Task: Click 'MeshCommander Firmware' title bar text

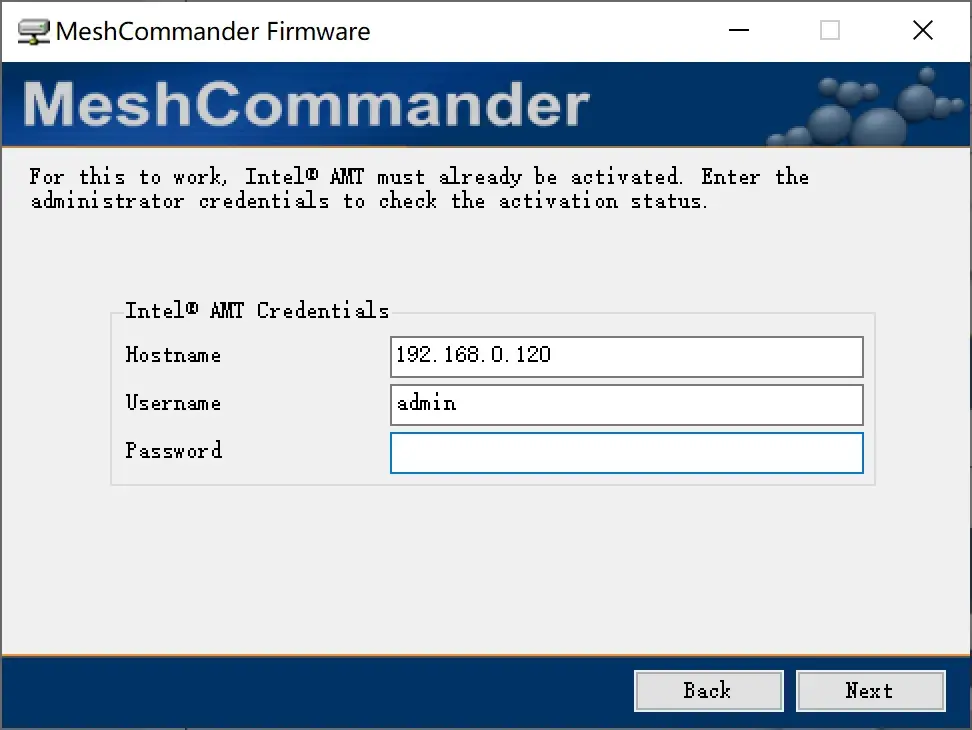Action: point(212,31)
